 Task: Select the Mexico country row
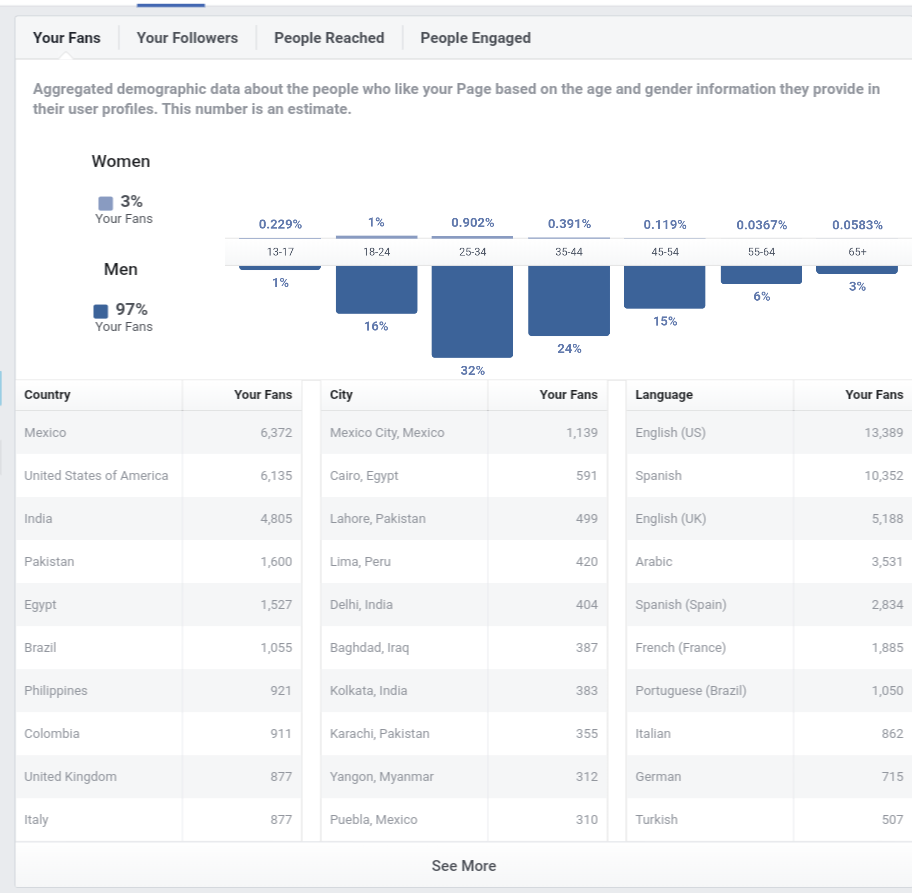pyautogui.click(x=159, y=432)
